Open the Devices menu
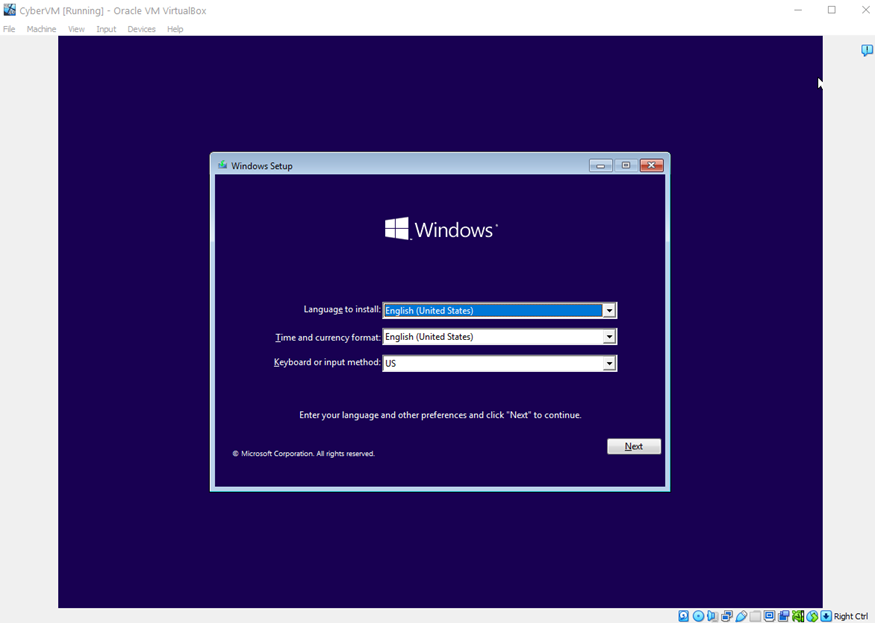 pos(141,29)
